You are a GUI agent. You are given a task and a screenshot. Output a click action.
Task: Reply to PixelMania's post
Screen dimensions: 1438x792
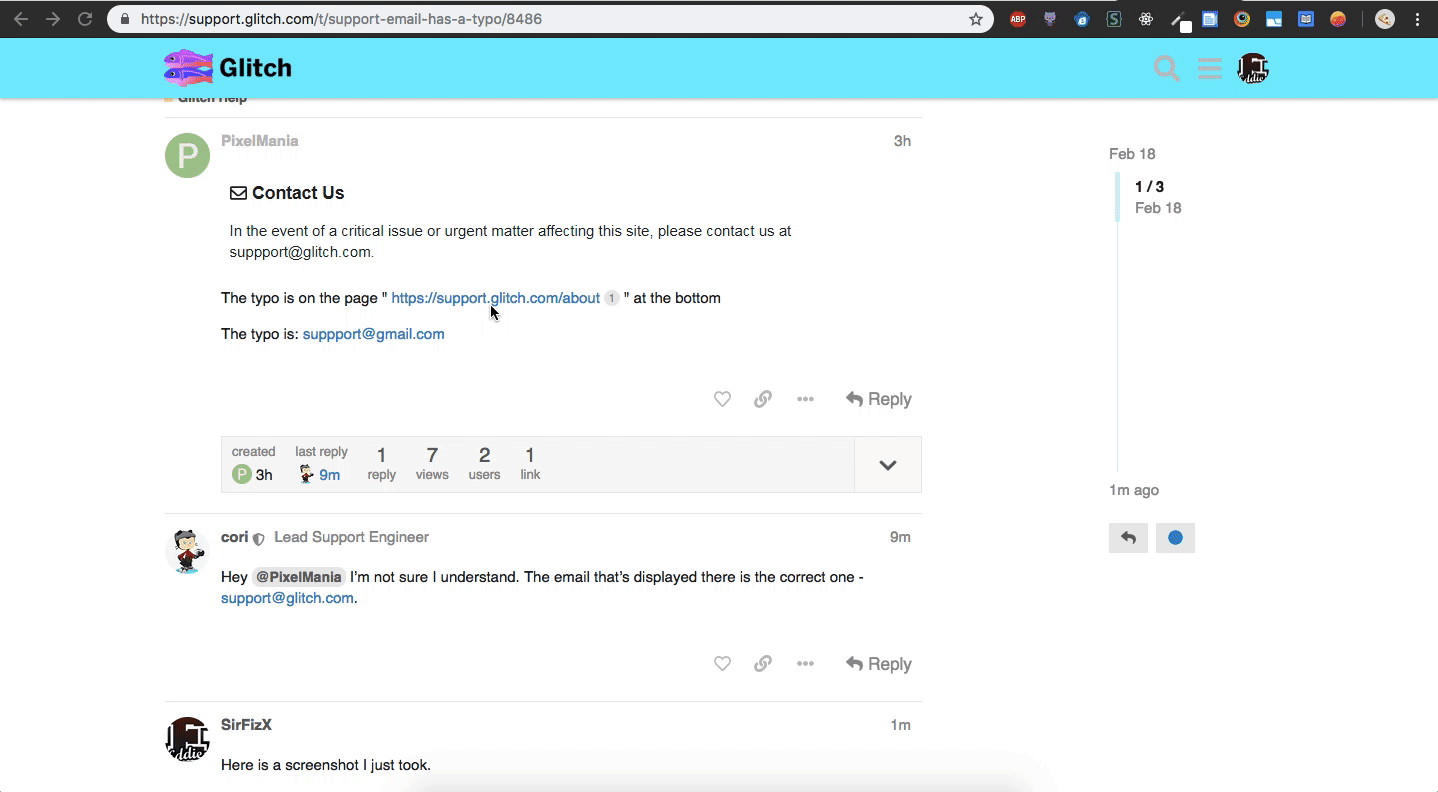878,399
